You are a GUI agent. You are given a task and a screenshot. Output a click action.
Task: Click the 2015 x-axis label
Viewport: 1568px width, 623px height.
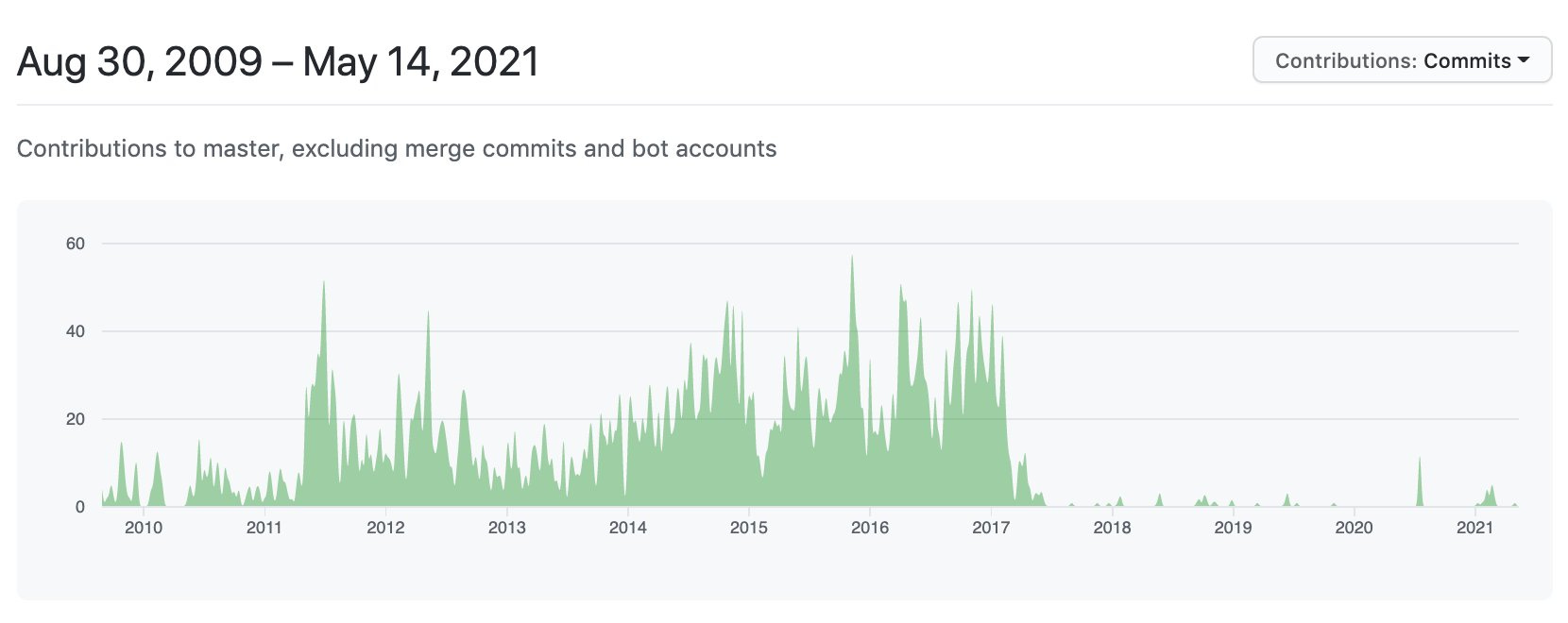(x=749, y=528)
